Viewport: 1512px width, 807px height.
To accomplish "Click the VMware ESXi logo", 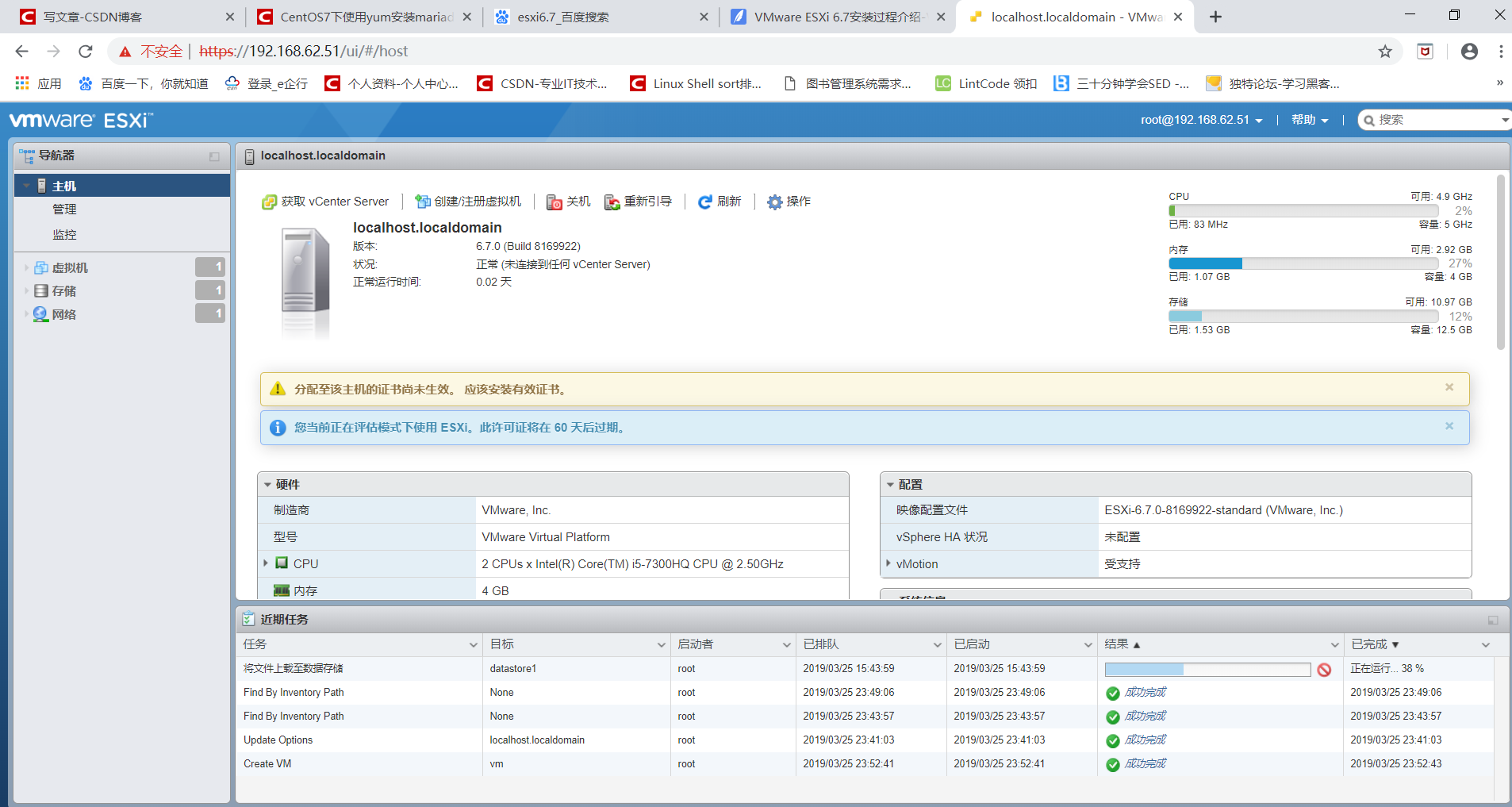I will pyautogui.click(x=80, y=121).
